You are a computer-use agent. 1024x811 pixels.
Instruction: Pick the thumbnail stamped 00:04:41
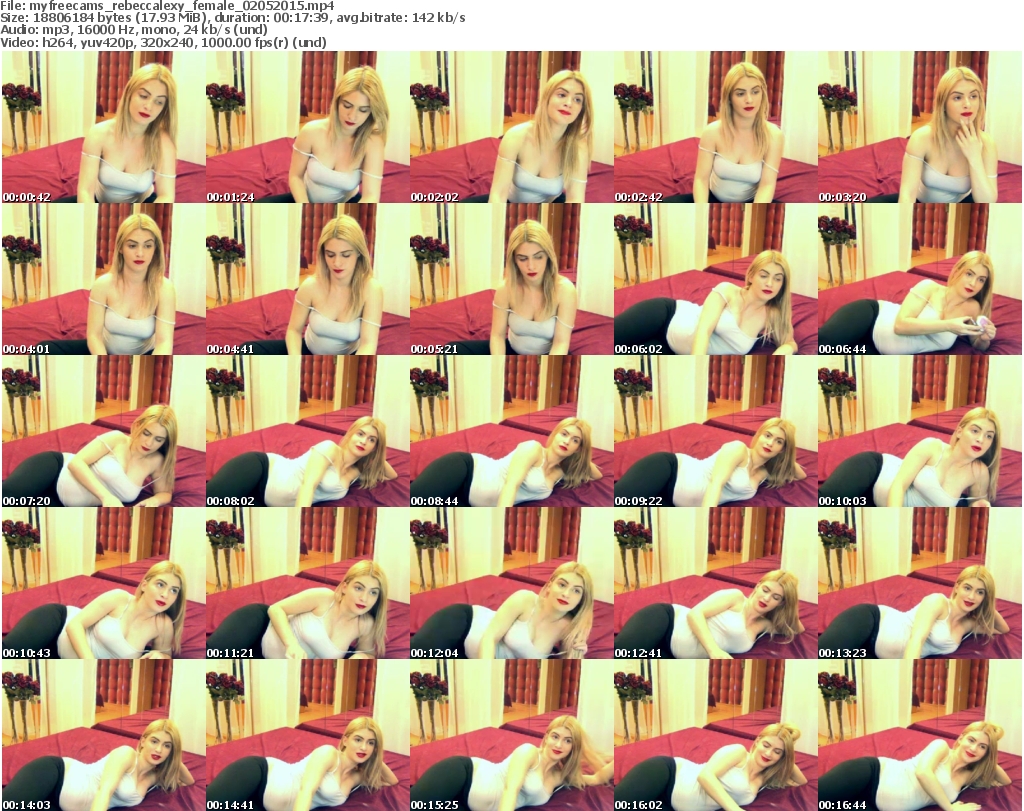pyautogui.click(x=308, y=279)
